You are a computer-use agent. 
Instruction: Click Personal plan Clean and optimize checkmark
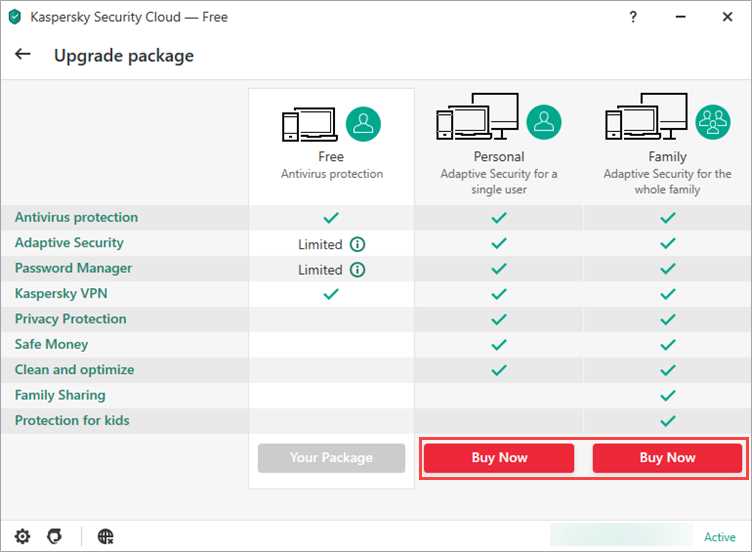click(x=499, y=370)
